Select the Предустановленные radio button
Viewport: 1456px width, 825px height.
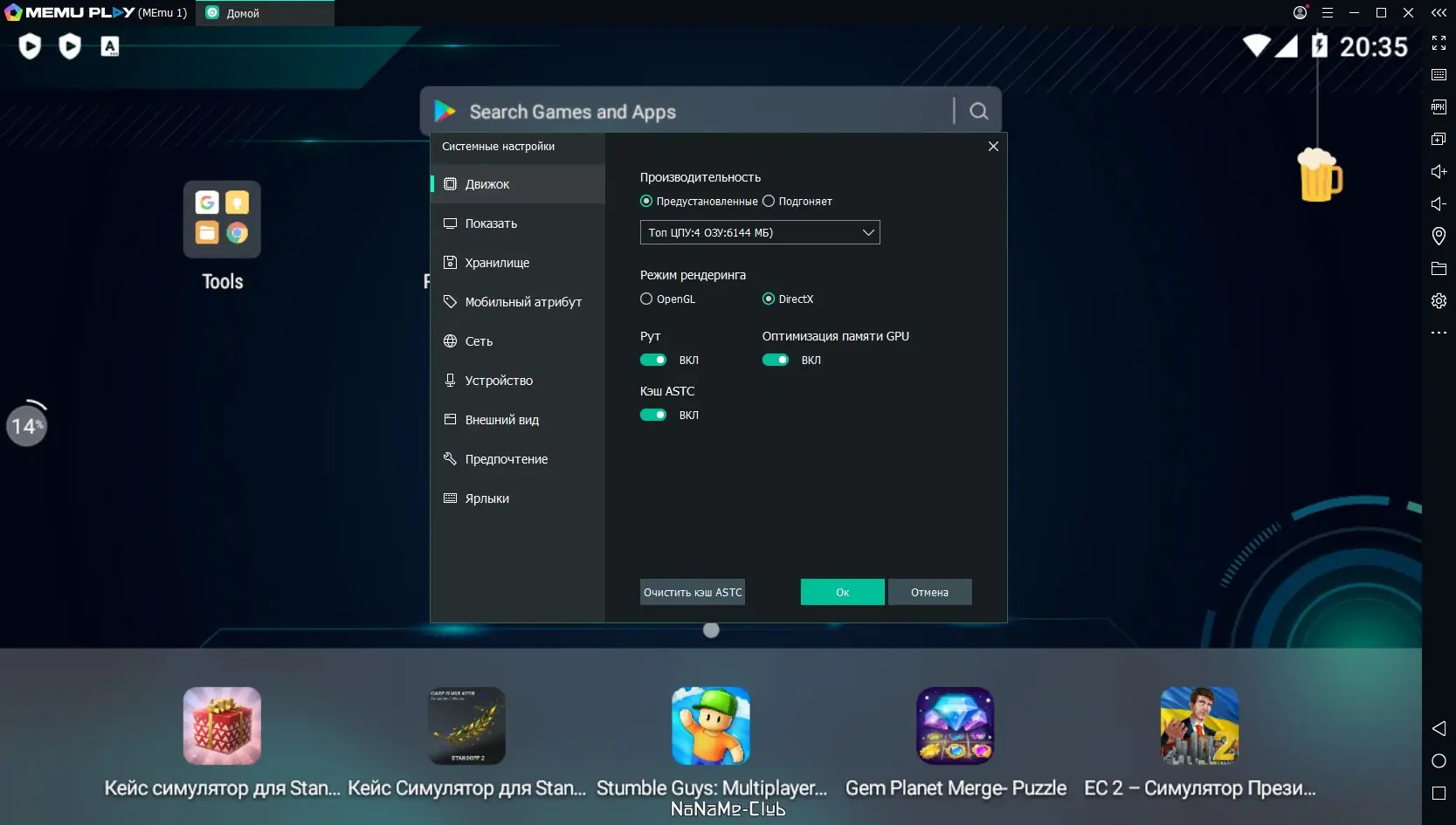coord(646,201)
